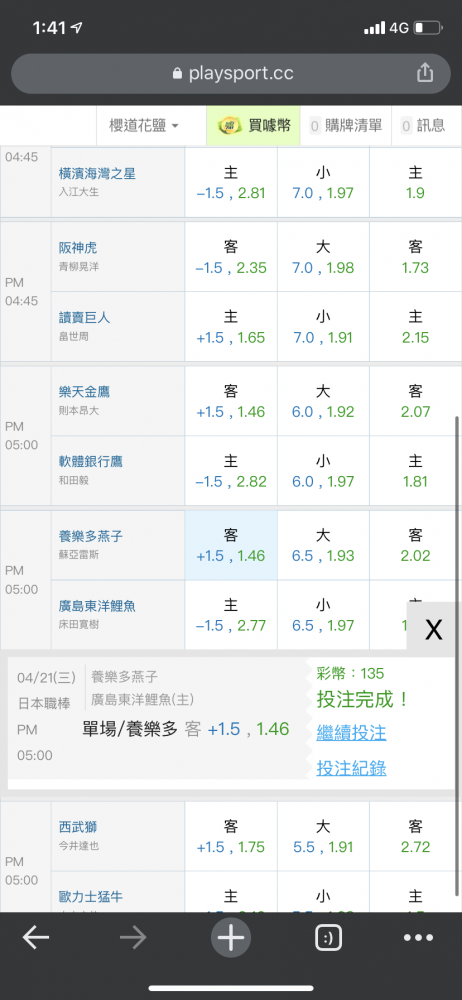Viewport: 462px width, 1000px height.
Task: Select 阪神虎 moneyline 客 1.73
Action: click(x=415, y=257)
